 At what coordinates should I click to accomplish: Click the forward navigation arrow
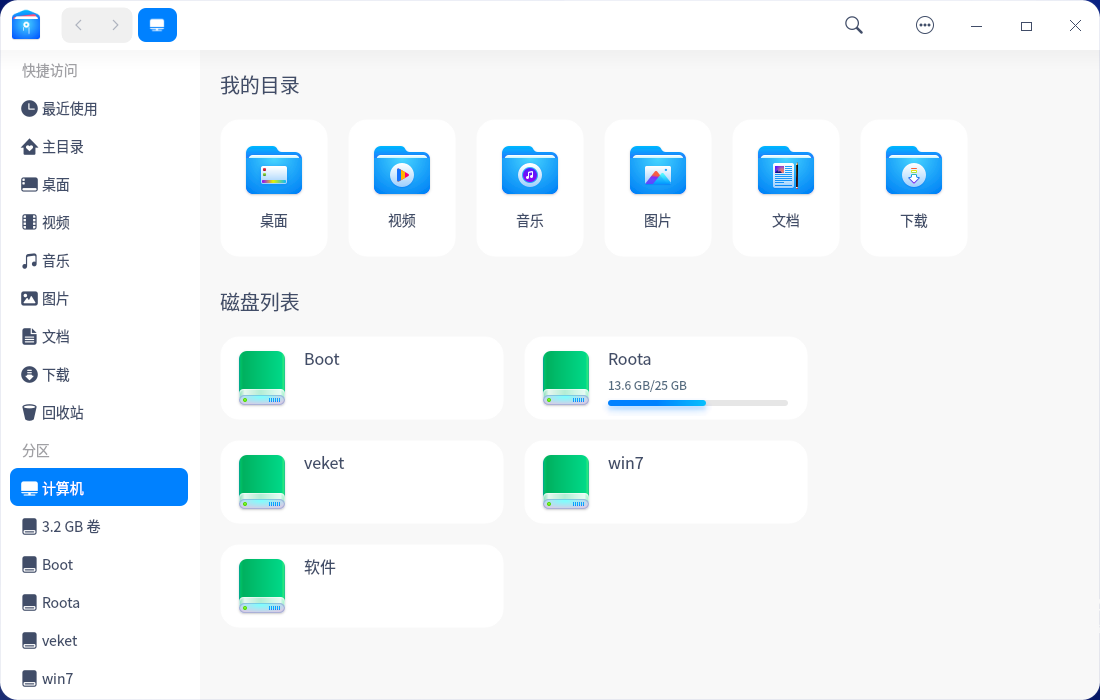click(115, 24)
